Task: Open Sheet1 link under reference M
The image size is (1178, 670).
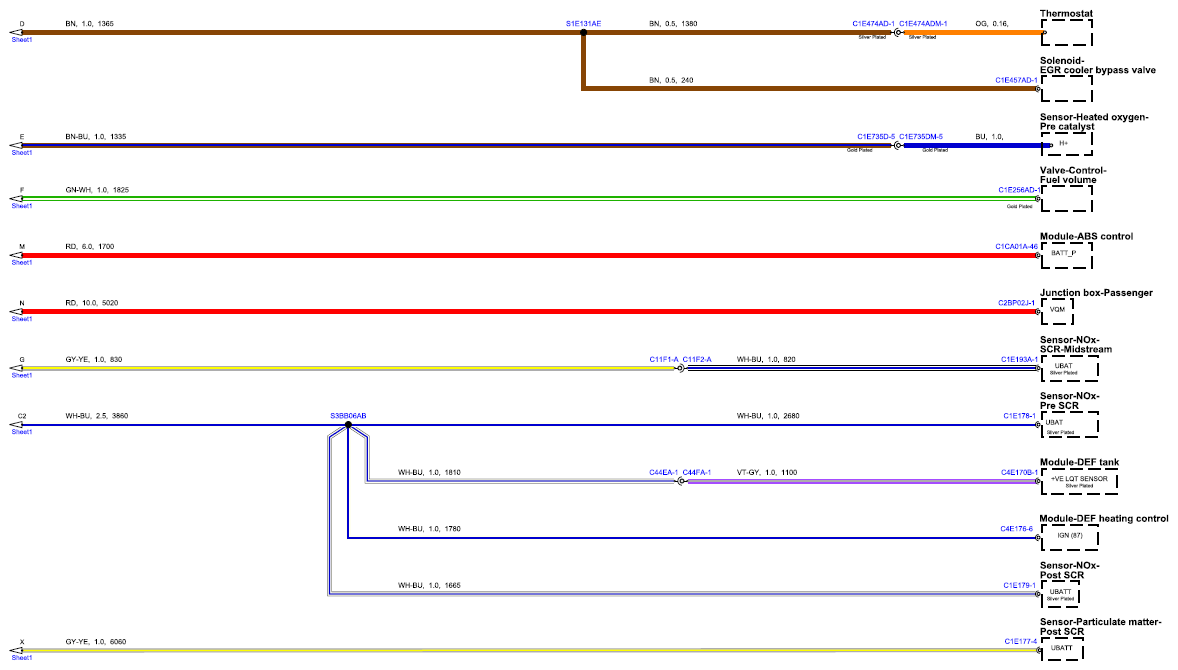Action: [22, 262]
